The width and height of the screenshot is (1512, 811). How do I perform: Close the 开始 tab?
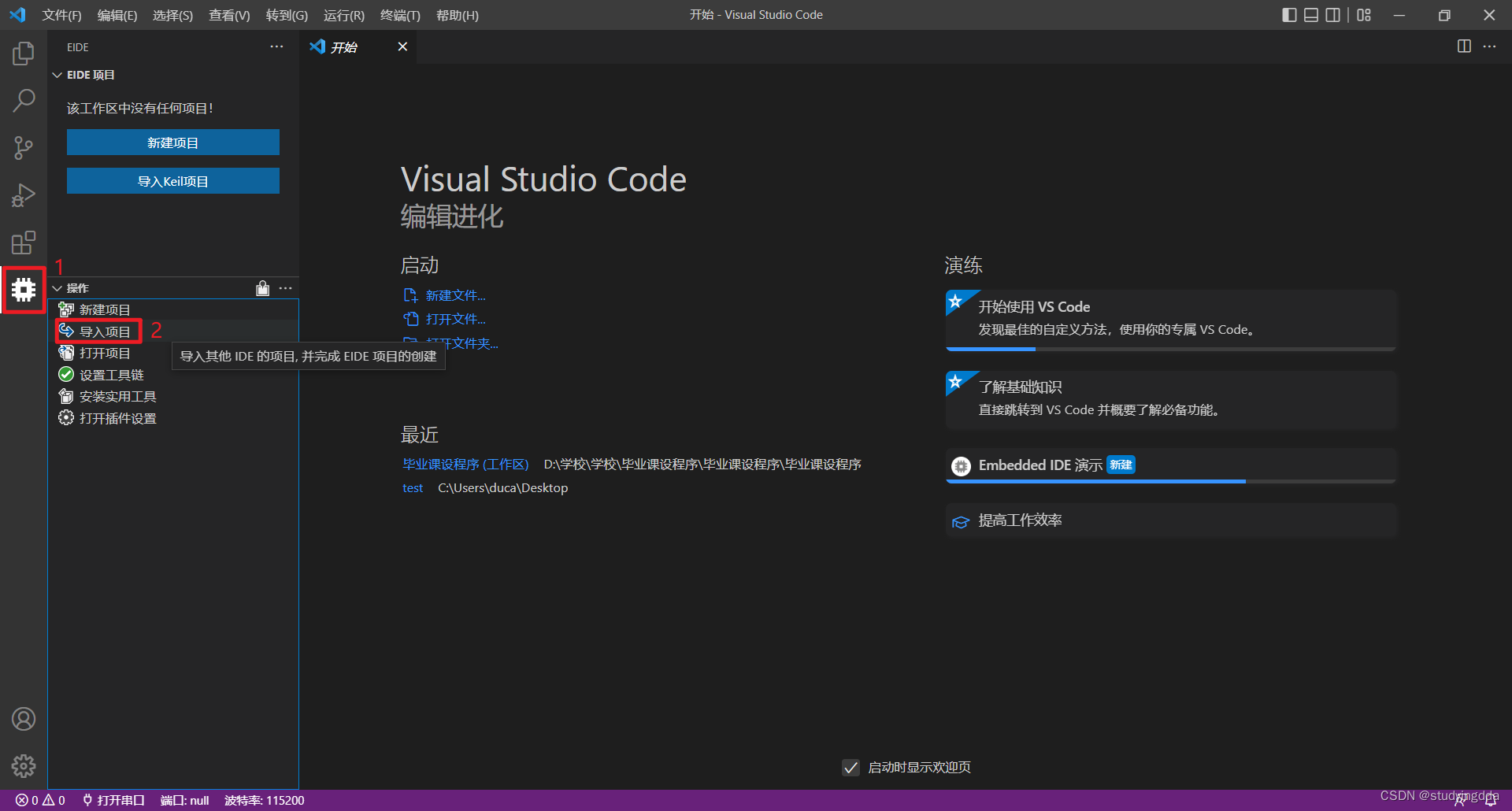(x=402, y=46)
